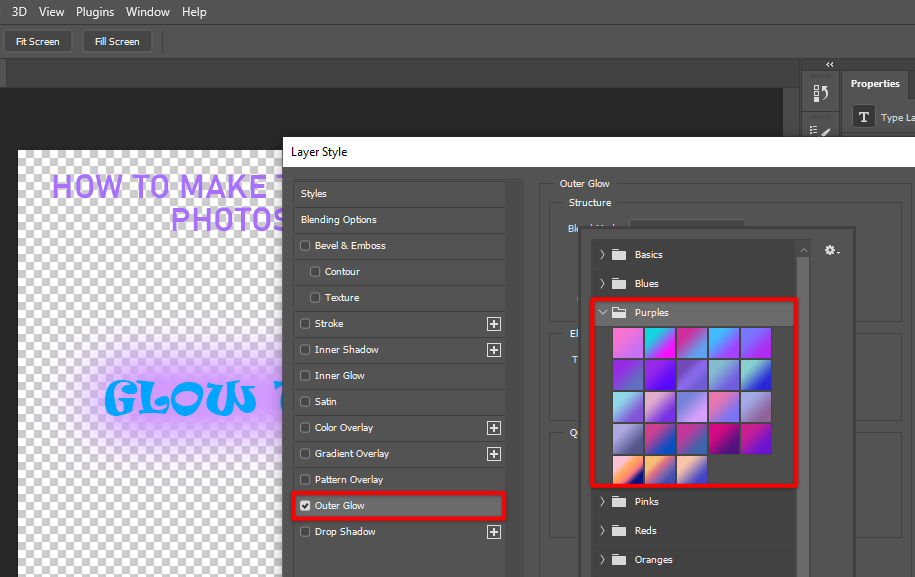Enable the Bevel & Emboss checkbox
This screenshot has height=577, width=915.
[305, 246]
